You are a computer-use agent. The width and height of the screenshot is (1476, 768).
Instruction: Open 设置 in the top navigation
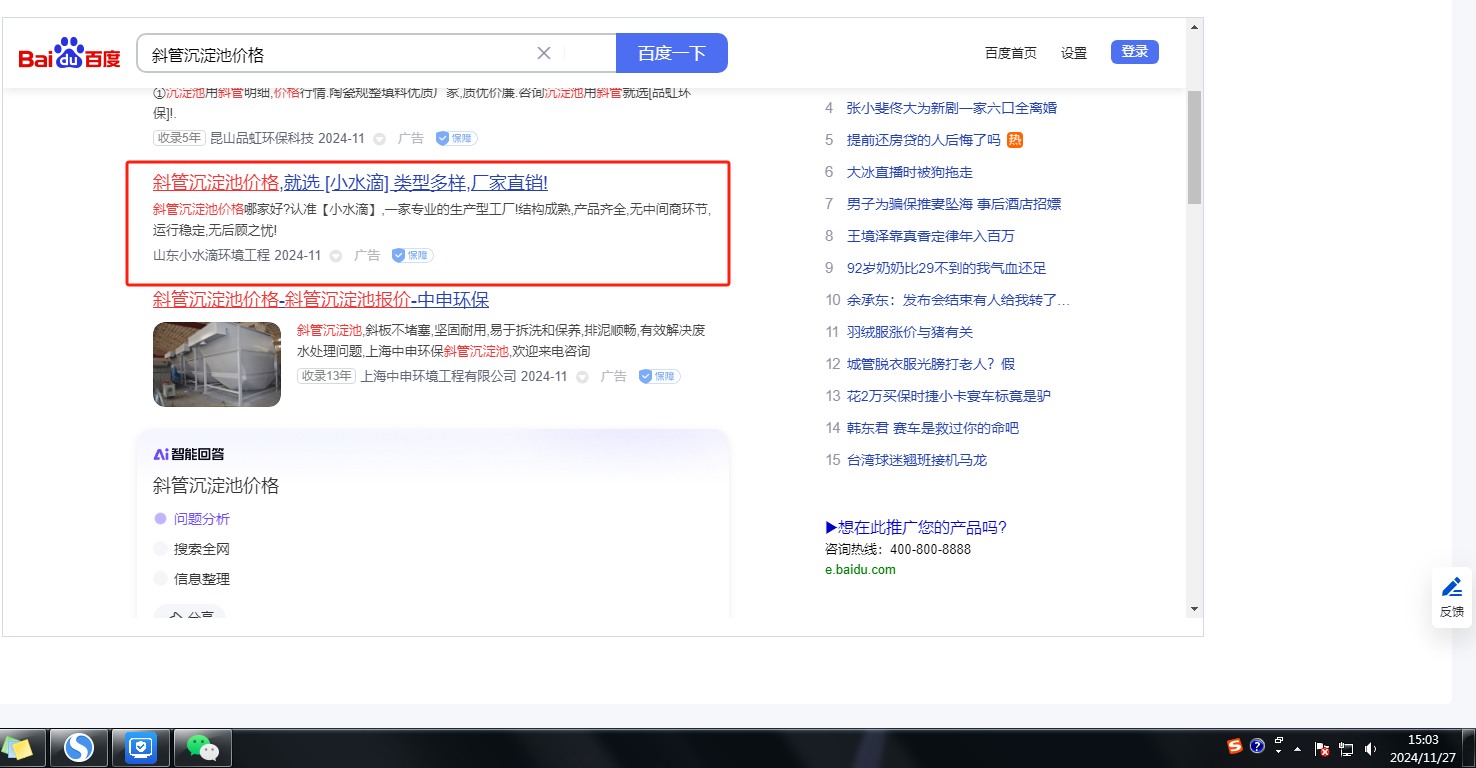1074,53
